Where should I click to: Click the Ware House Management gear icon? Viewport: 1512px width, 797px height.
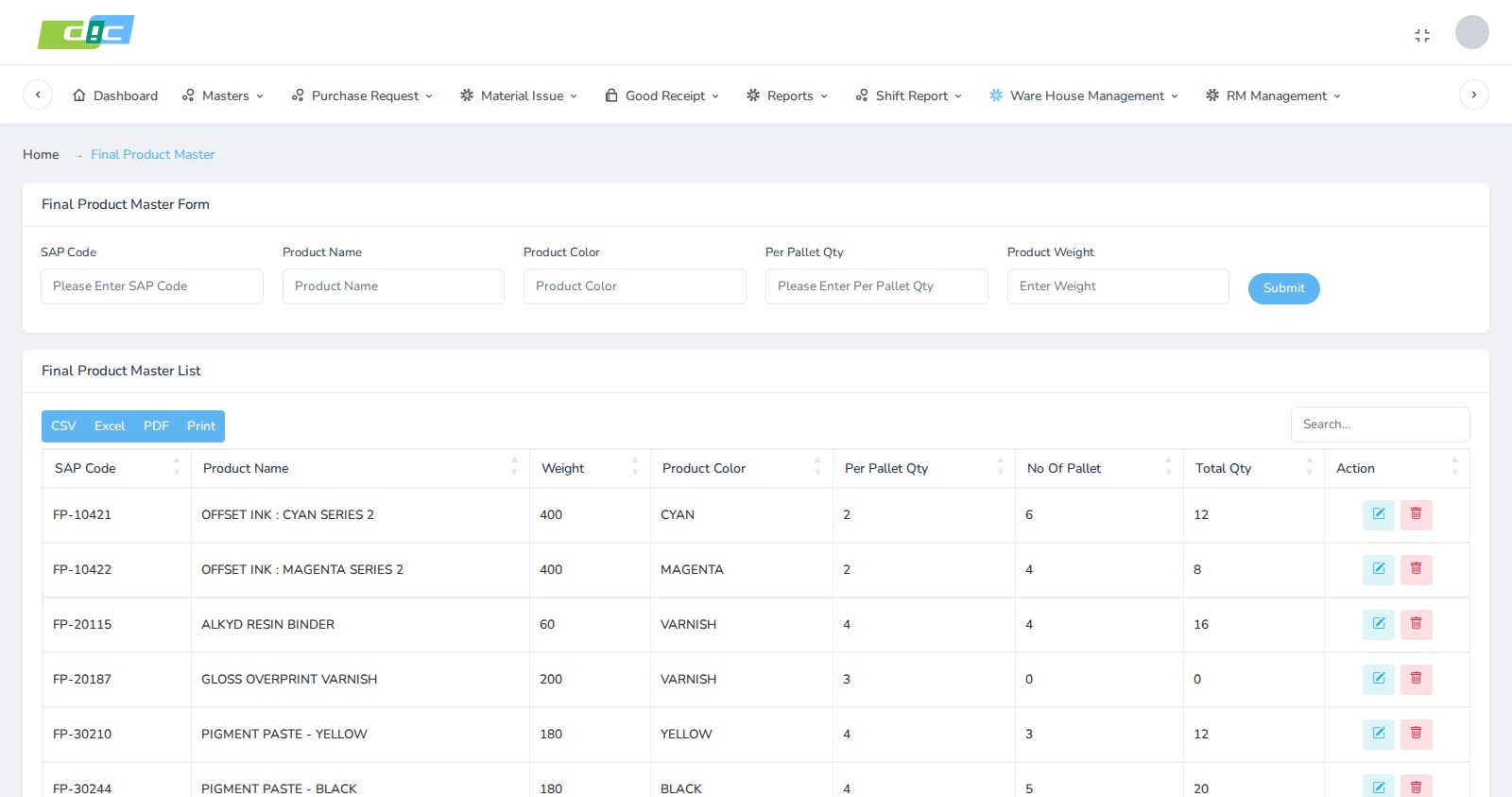[x=996, y=95]
